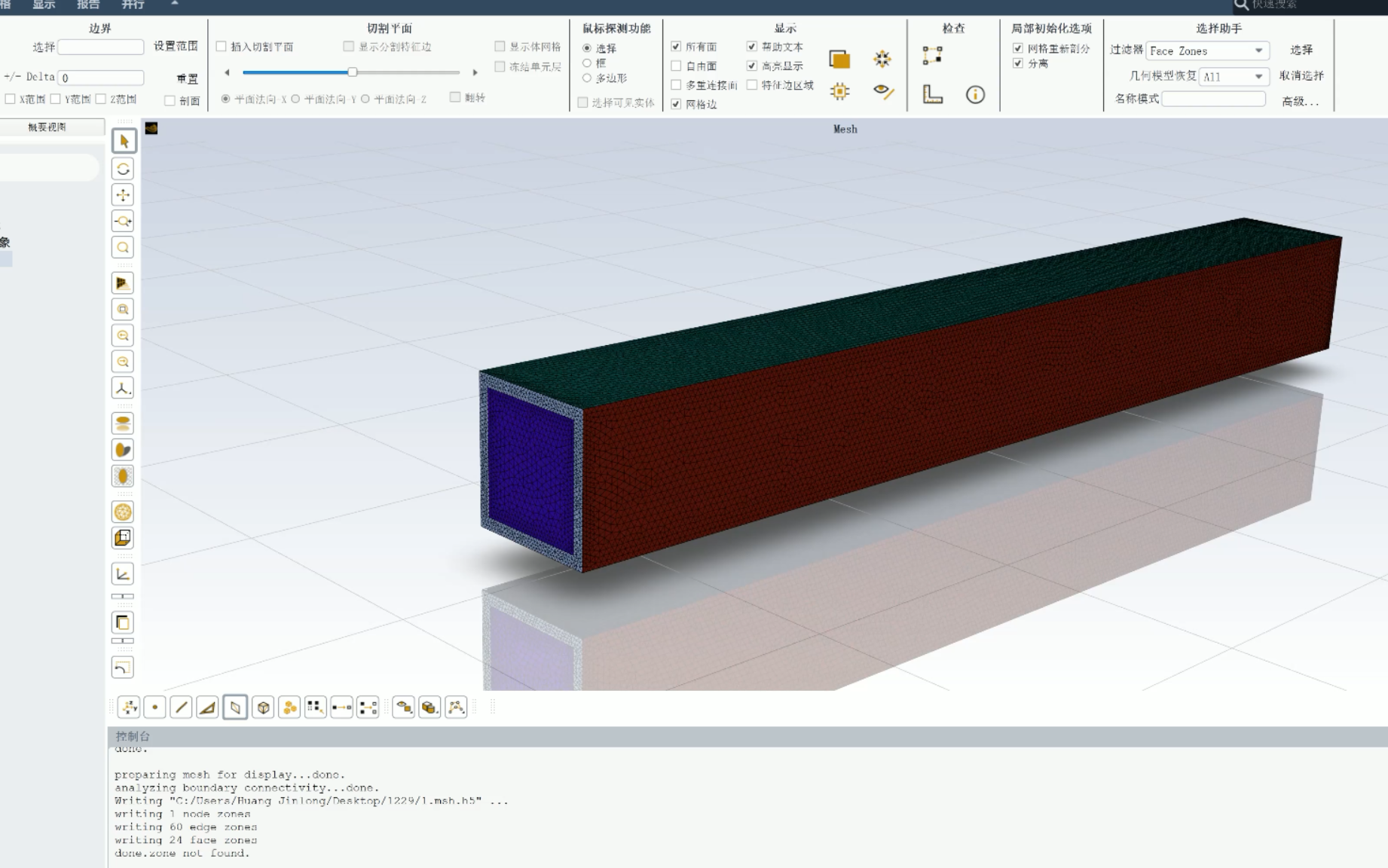The image size is (1388, 868).
Task: Collapse the ribbon with the caret arrow
Action: [174, 5]
